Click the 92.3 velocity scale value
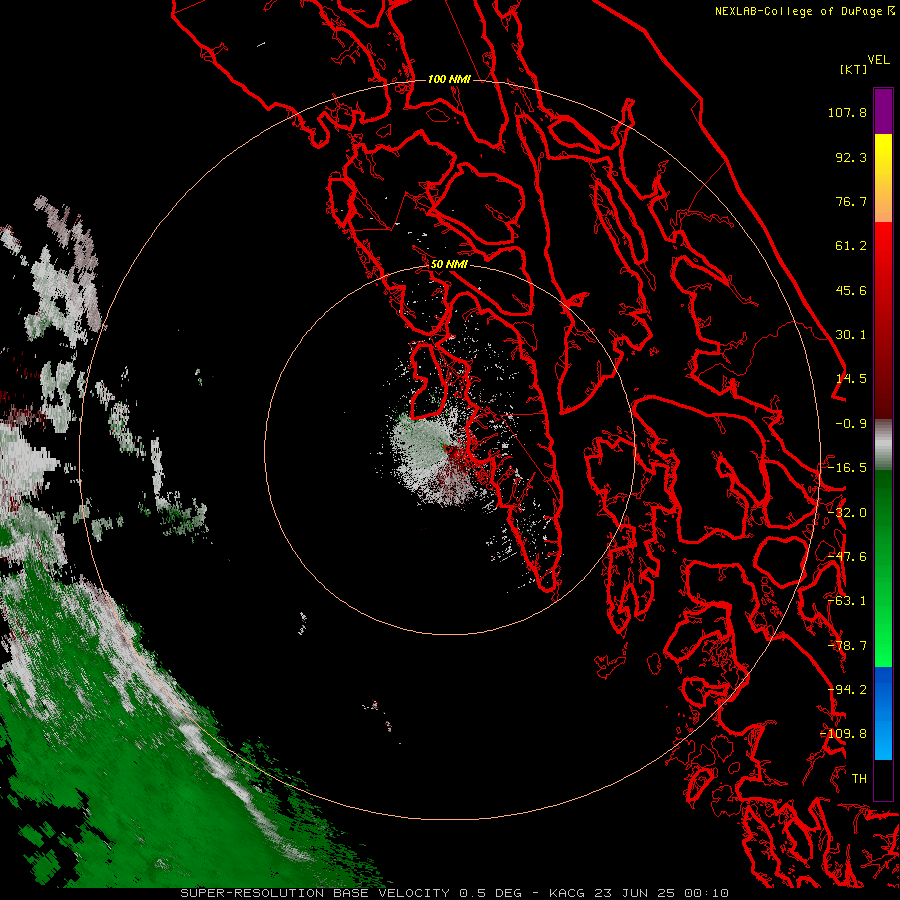The width and height of the screenshot is (900, 900). (851, 157)
